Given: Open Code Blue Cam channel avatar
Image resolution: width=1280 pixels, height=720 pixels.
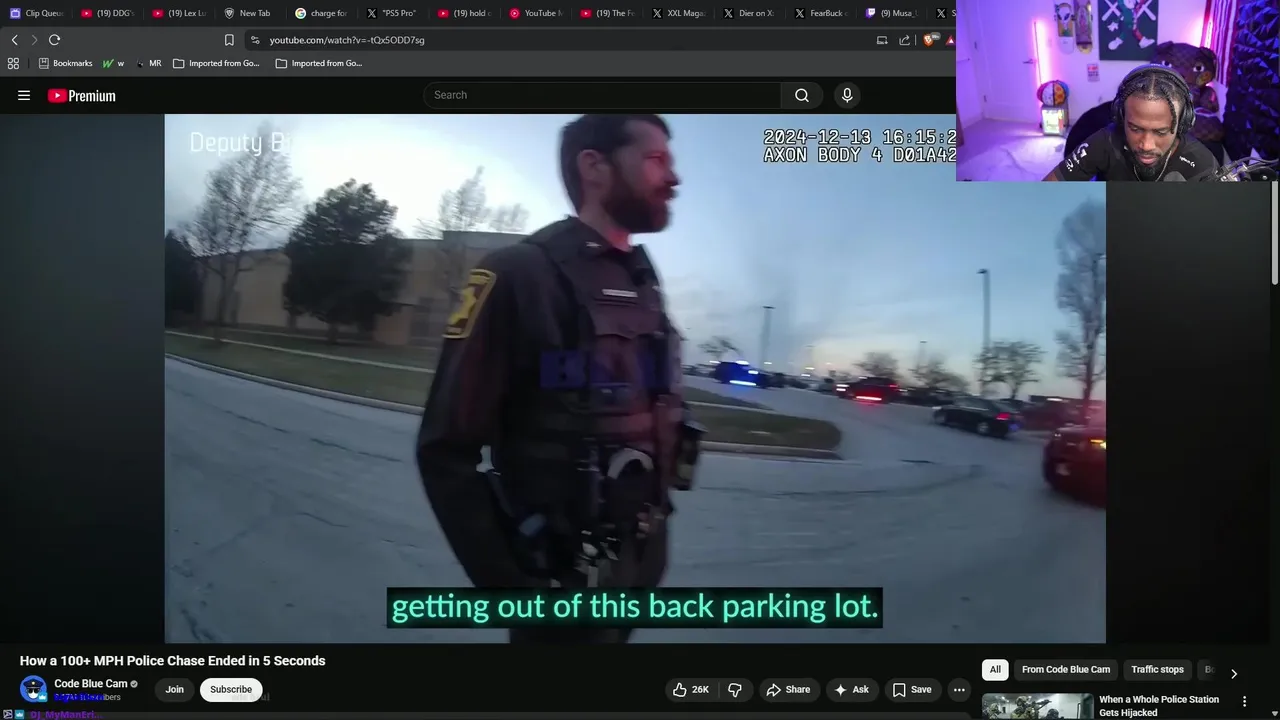Looking at the screenshot, I should pos(33,689).
